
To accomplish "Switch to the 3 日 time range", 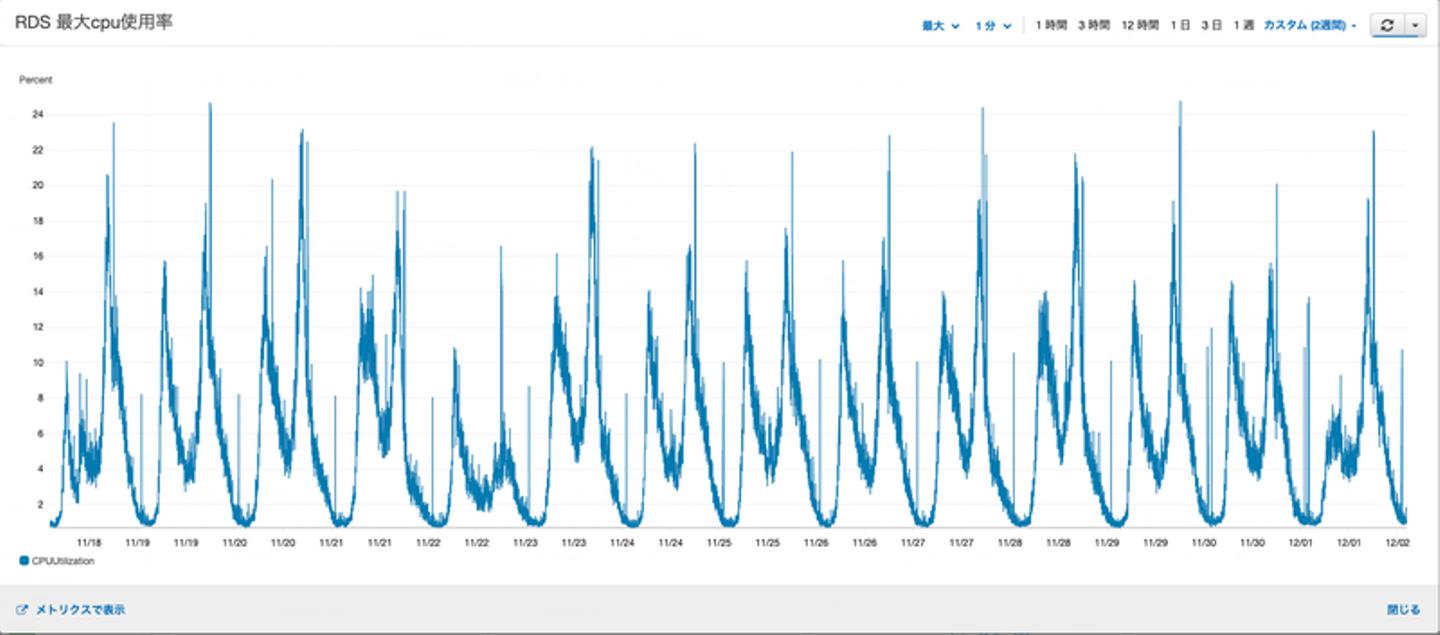I will coord(1212,26).
